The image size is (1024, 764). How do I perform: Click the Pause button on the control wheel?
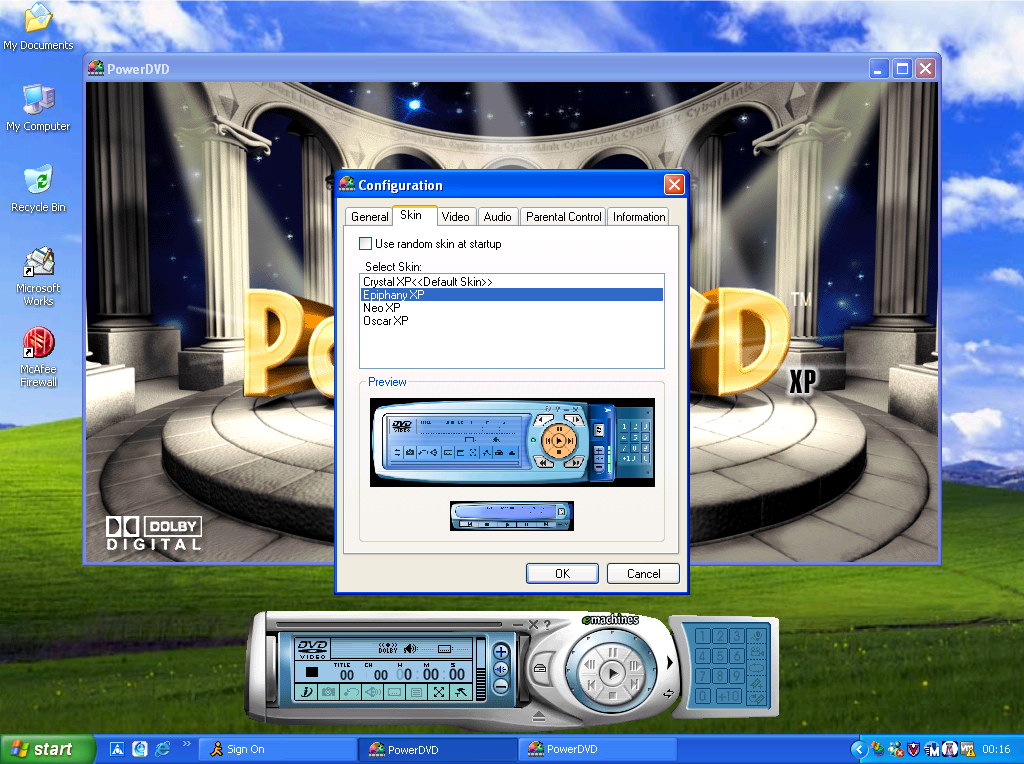614,652
